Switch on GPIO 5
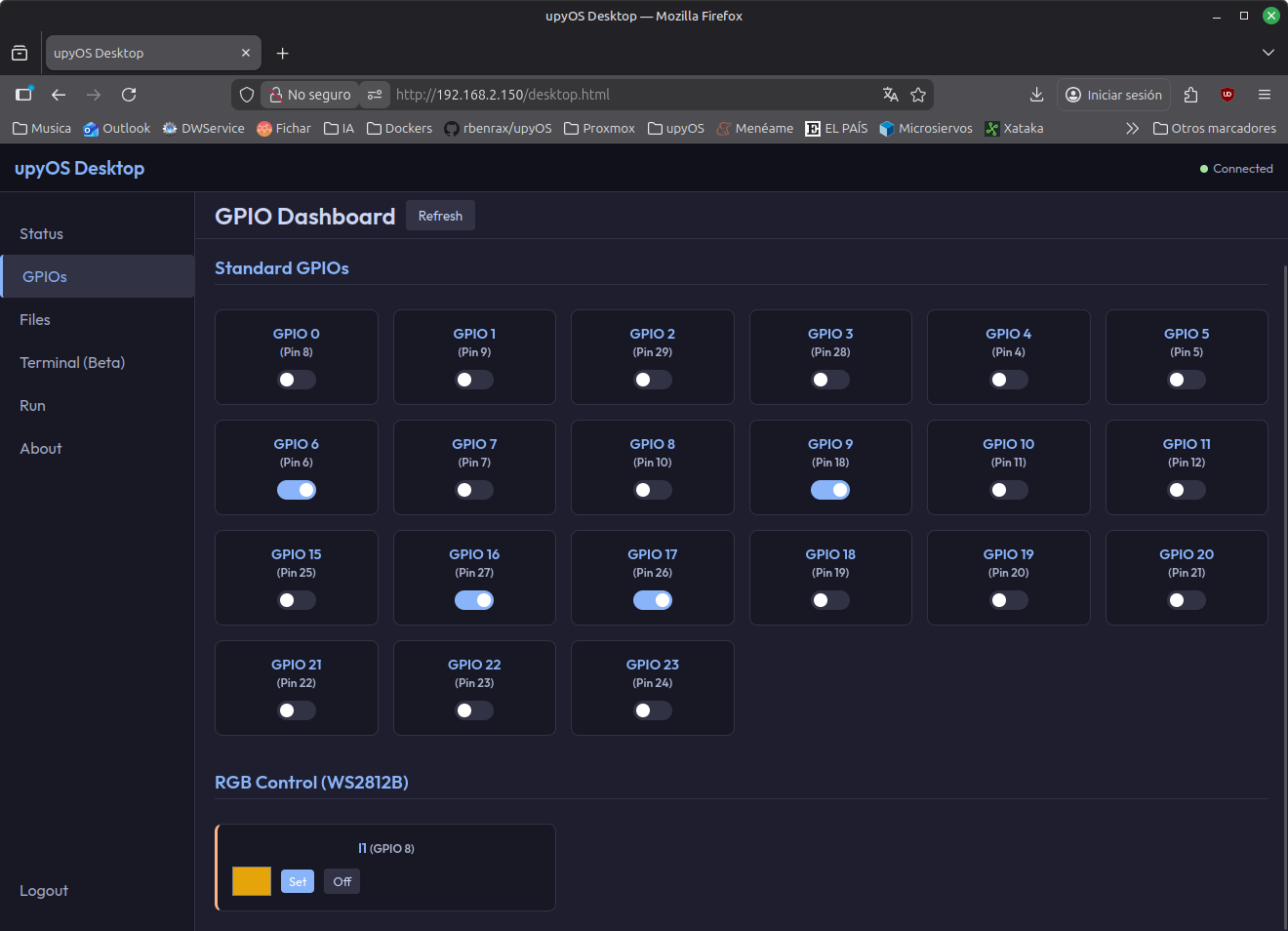The width and height of the screenshot is (1288, 931). point(1187,380)
